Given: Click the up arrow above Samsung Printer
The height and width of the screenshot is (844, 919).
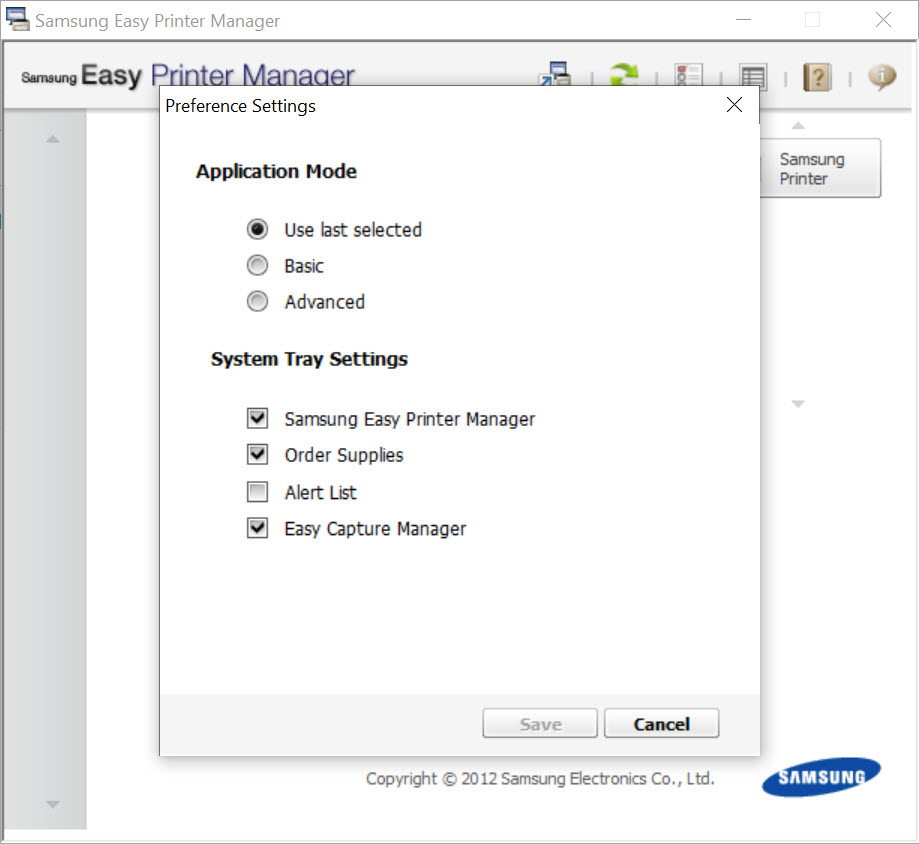Looking at the screenshot, I should [798, 125].
